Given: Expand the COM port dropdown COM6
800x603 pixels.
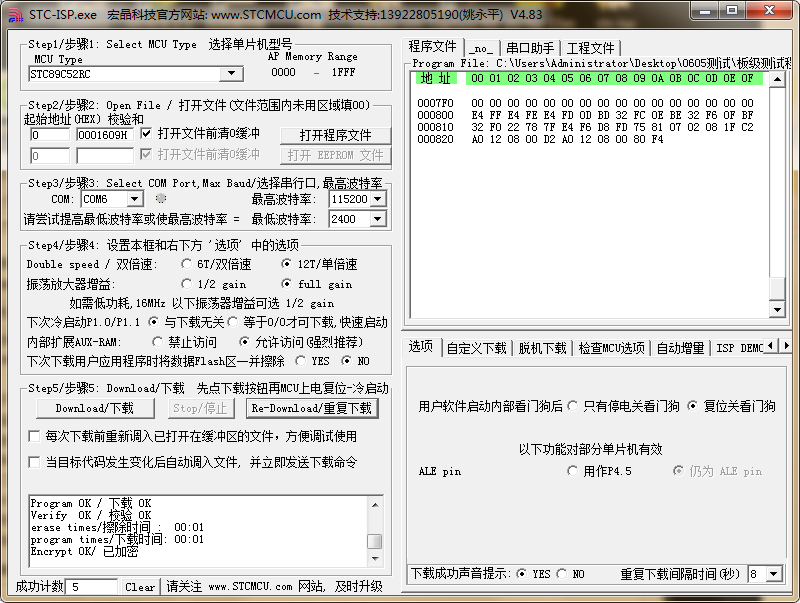Looking at the screenshot, I should [x=135, y=199].
